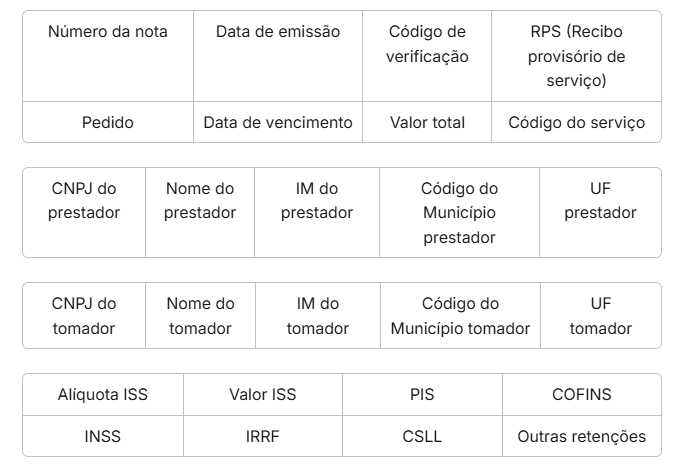Click the 'Número da nota' cell

click(x=108, y=56)
